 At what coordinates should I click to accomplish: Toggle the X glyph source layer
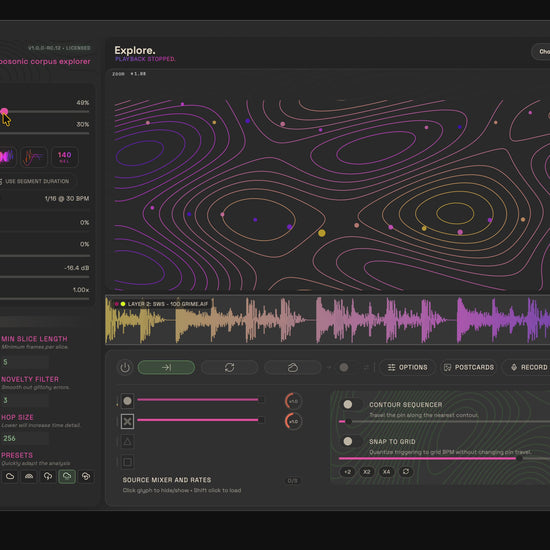click(x=127, y=421)
